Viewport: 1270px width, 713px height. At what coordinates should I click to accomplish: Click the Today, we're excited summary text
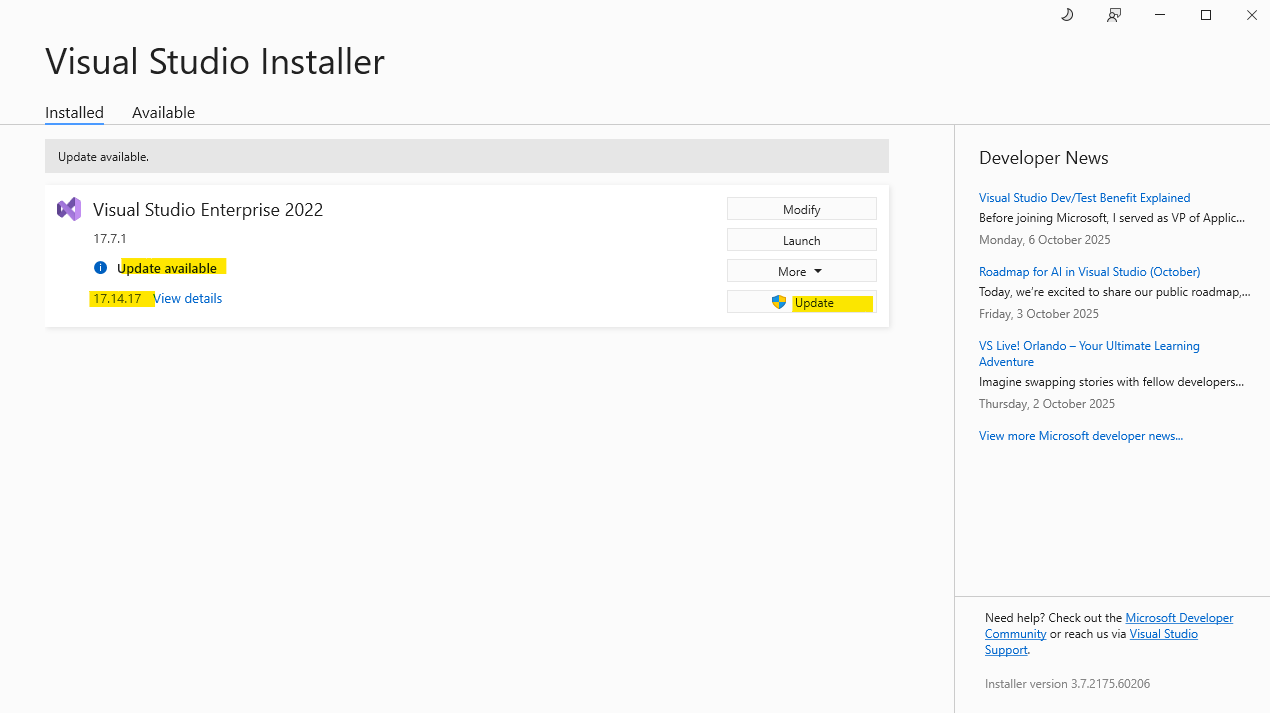pos(1115,291)
